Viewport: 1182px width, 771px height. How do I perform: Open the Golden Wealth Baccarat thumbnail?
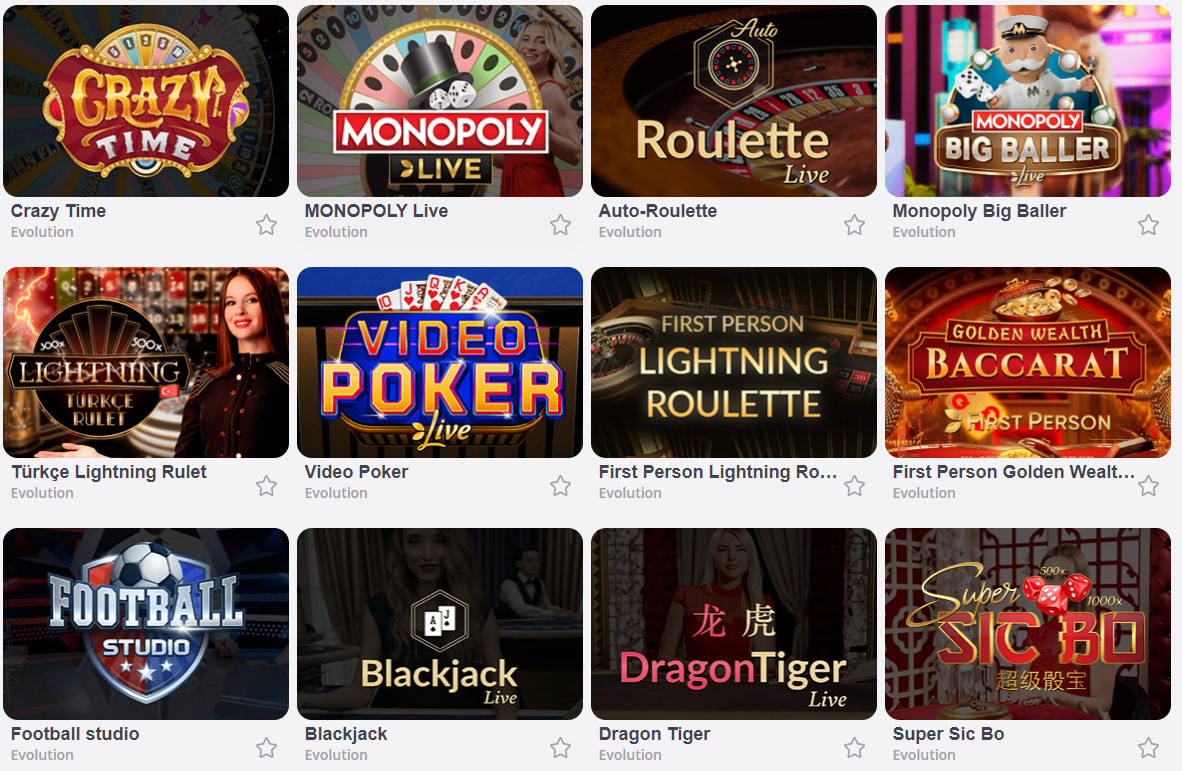tap(1028, 363)
